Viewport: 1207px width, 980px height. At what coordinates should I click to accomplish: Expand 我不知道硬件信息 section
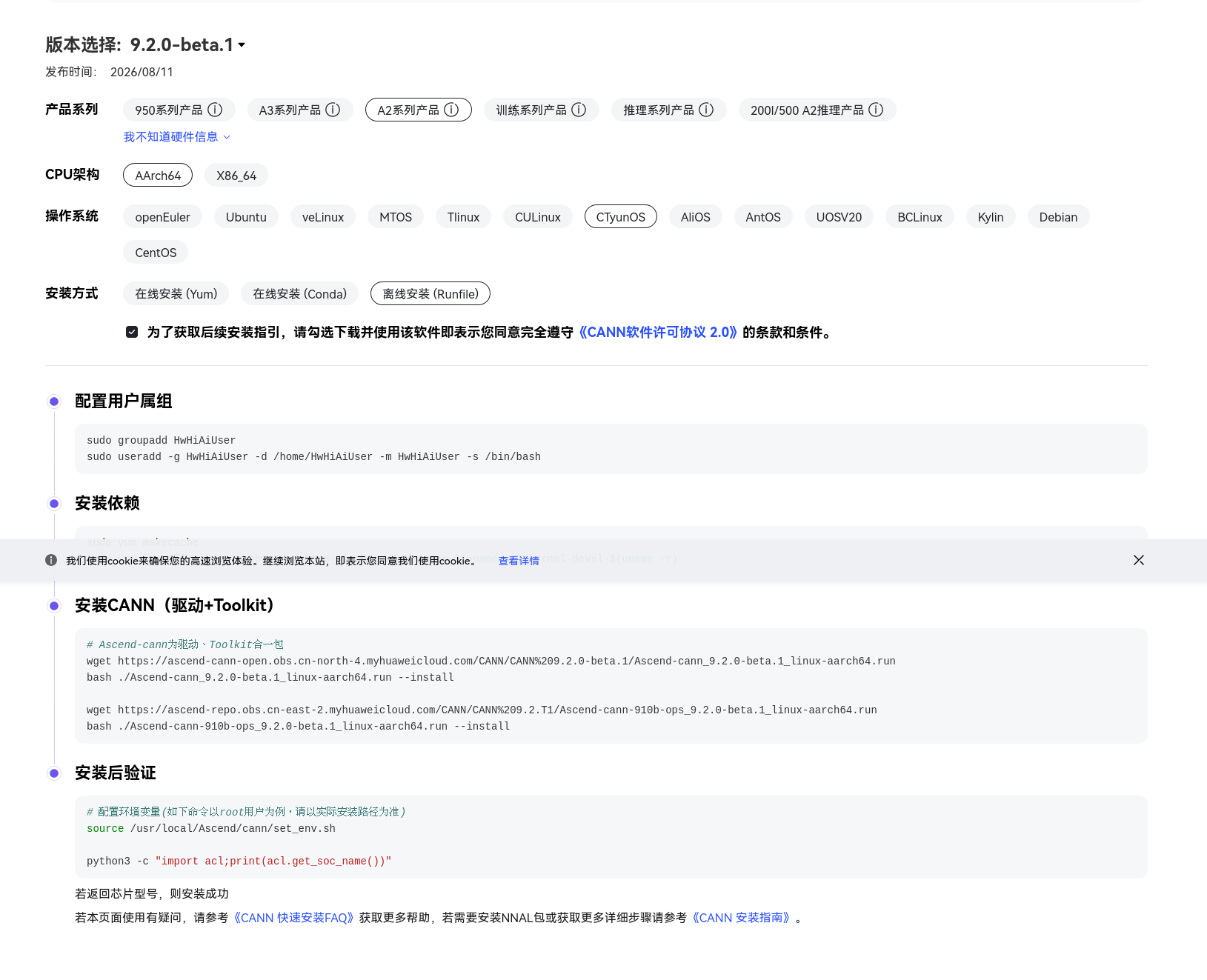[x=176, y=137]
